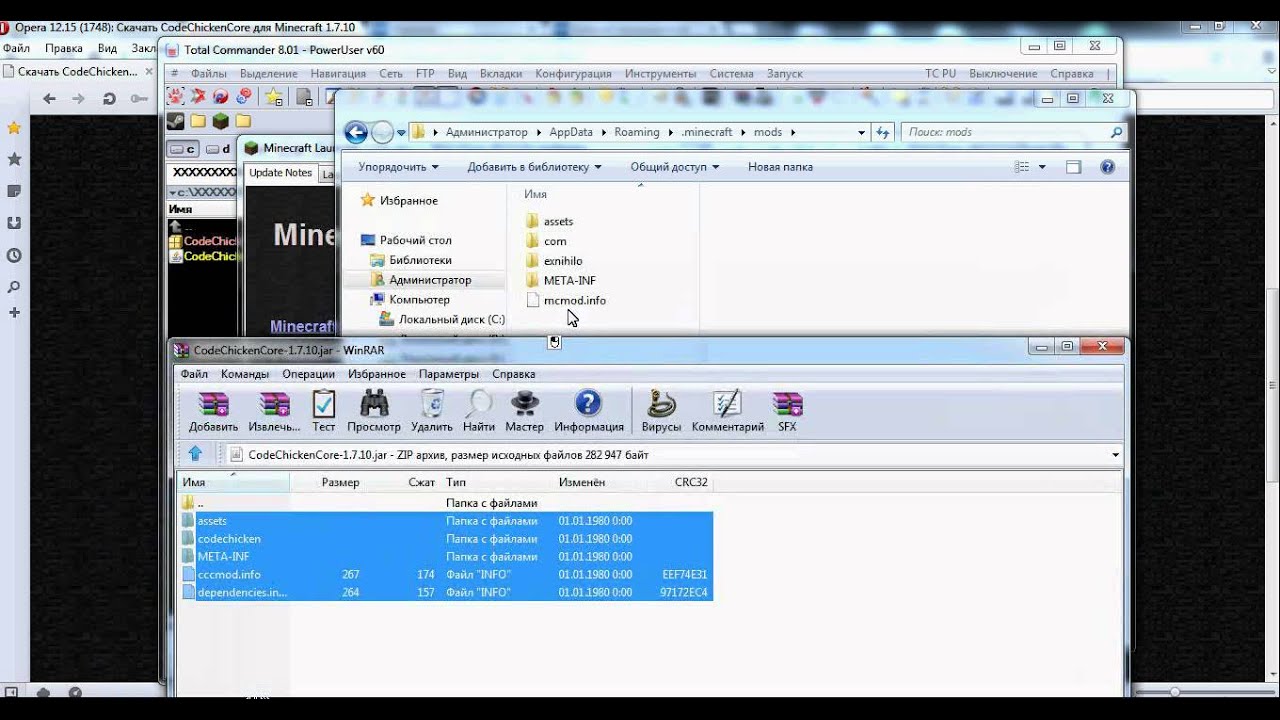
Task: Click the Opera sidebar yellow bookmarks star
Action: (x=14, y=128)
